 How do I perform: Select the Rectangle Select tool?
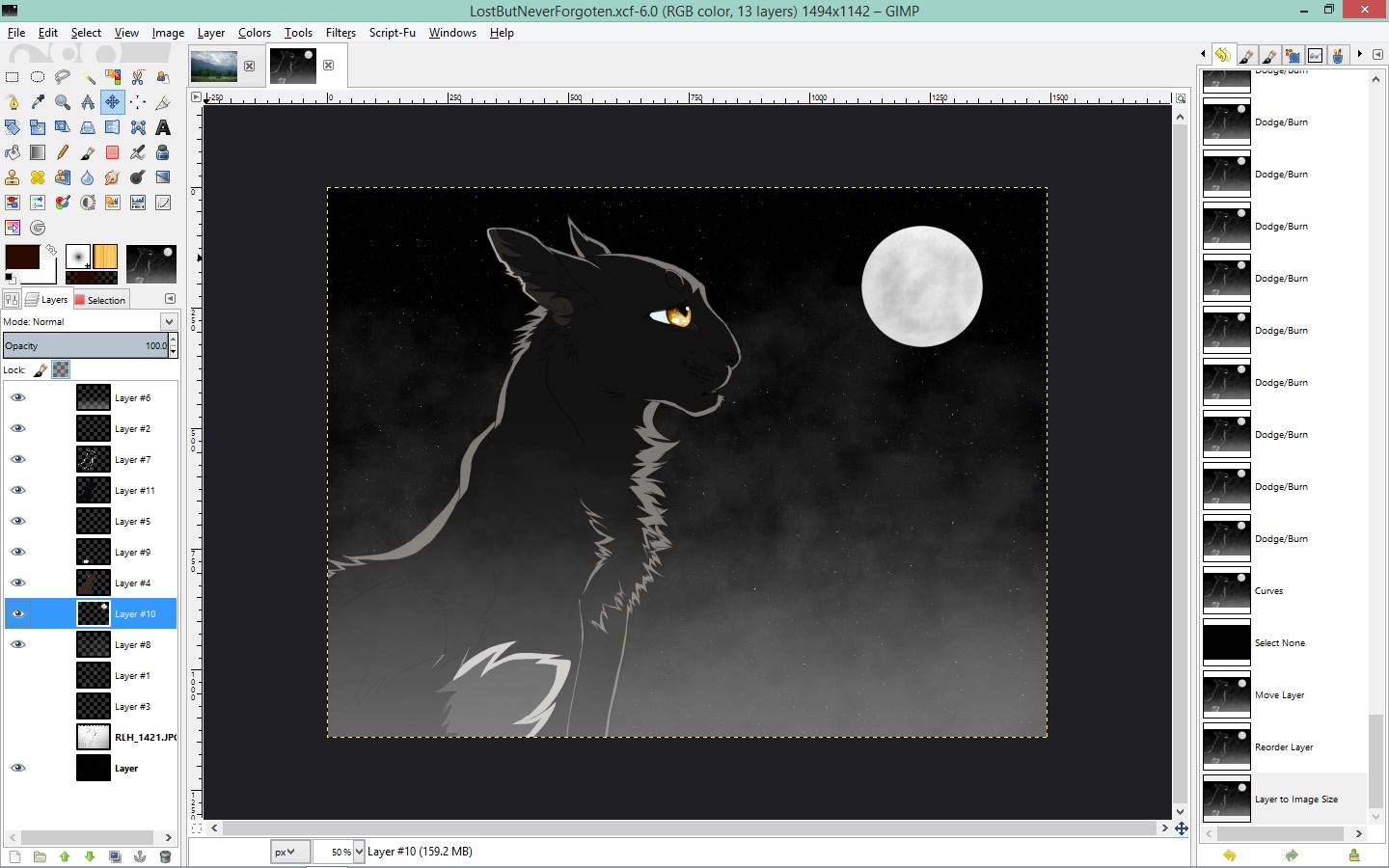pyautogui.click(x=13, y=77)
